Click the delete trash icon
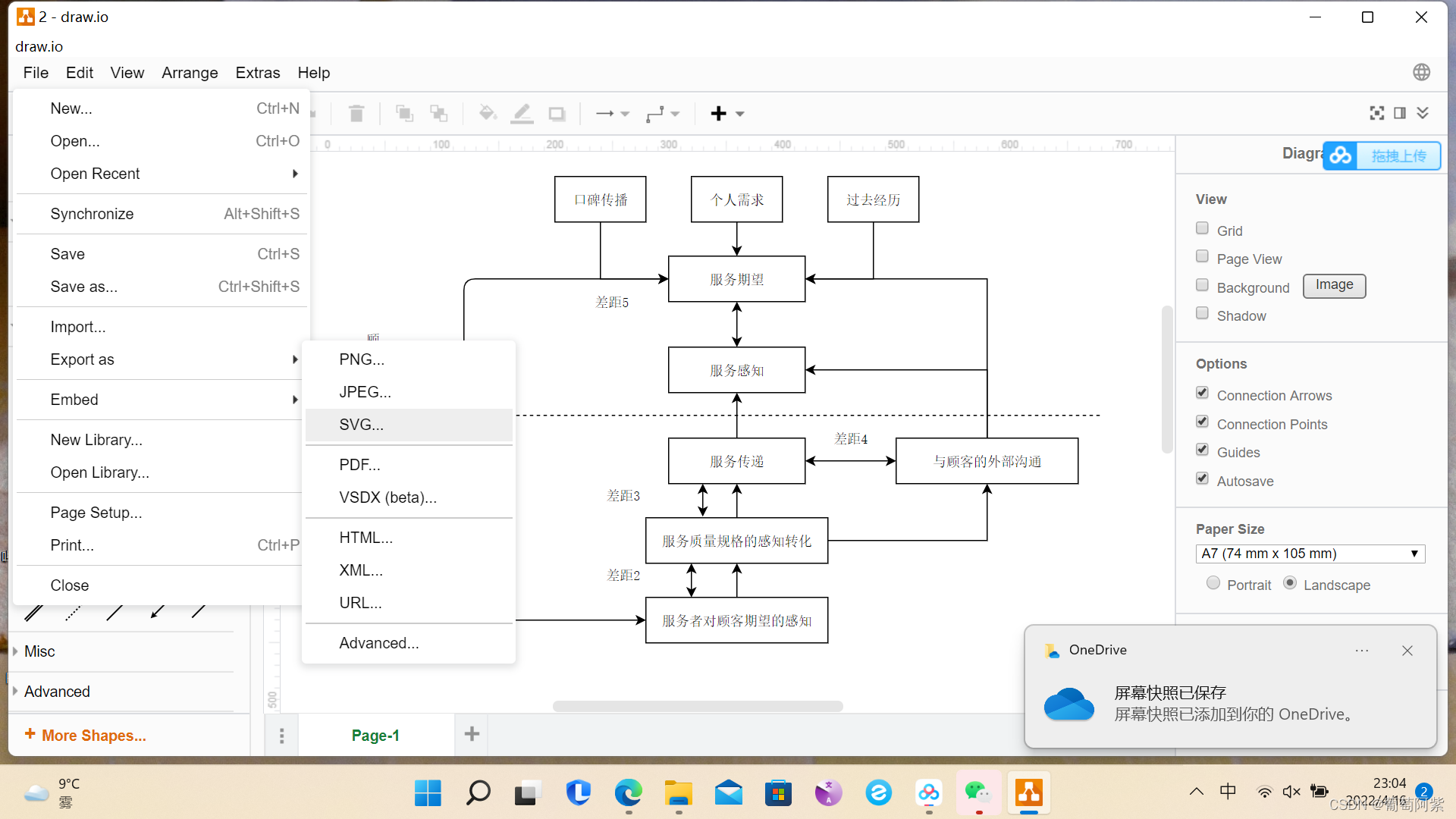This screenshot has width=1456, height=819. (356, 114)
